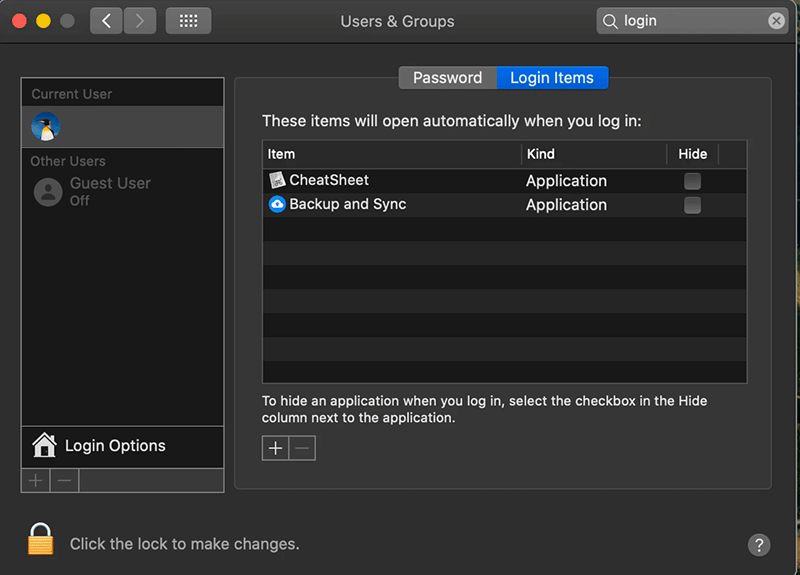Image resolution: width=800 pixels, height=575 pixels.
Task: Show all preferences via the grid icon
Action: (188, 21)
